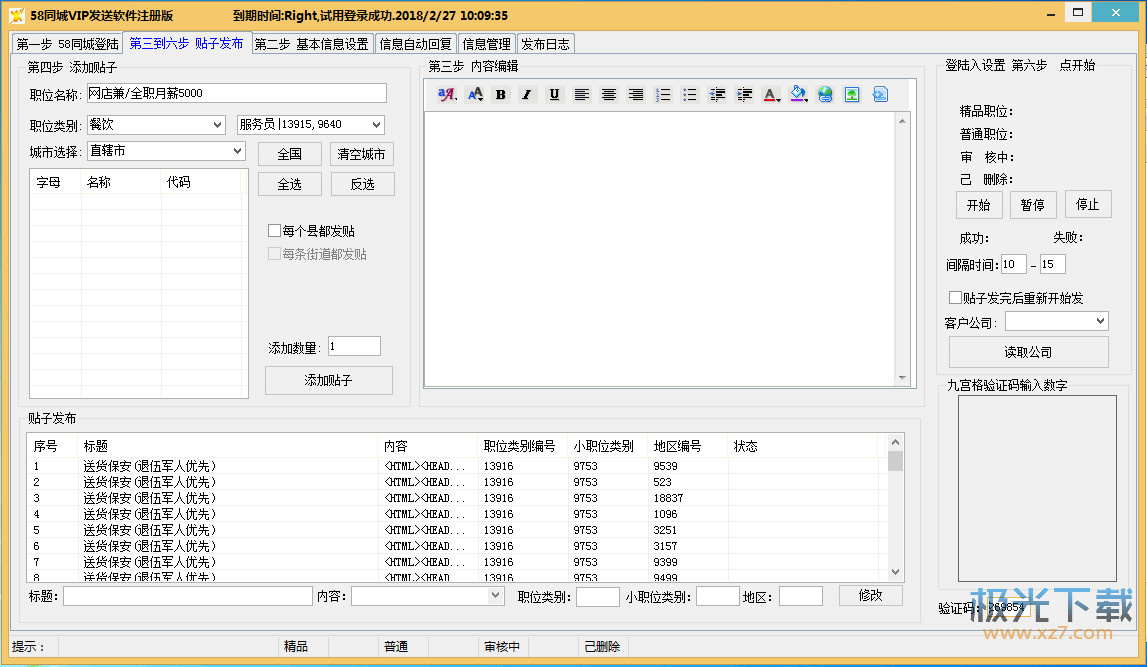Image resolution: width=1147 pixels, height=667 pixels.
Task: Switch to 第一步 58同城登陆 tab
Action: coord(67,44)
